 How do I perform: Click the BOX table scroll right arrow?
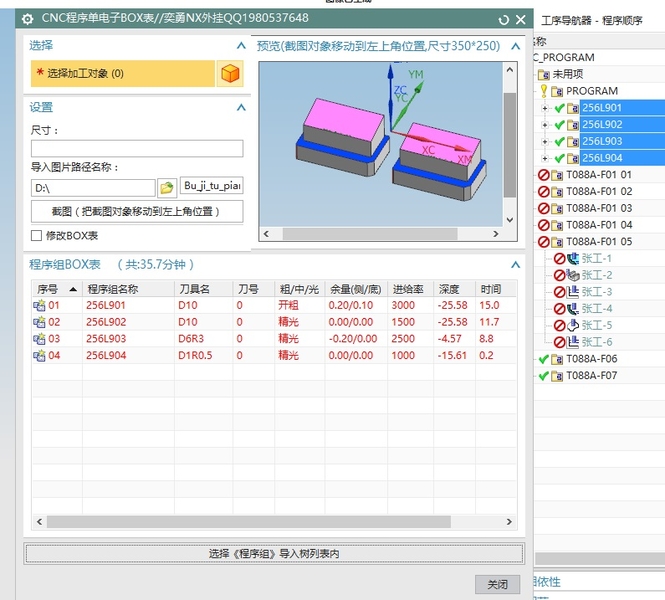click(509, 522)
